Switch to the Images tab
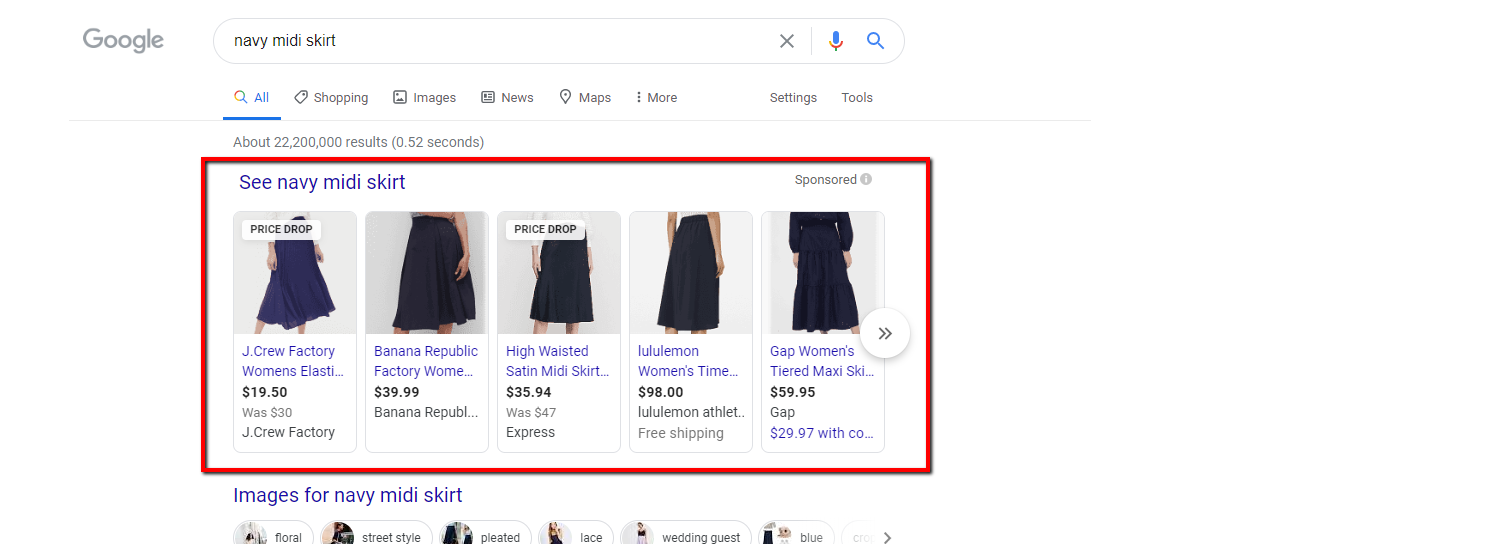 click(424, 98)
